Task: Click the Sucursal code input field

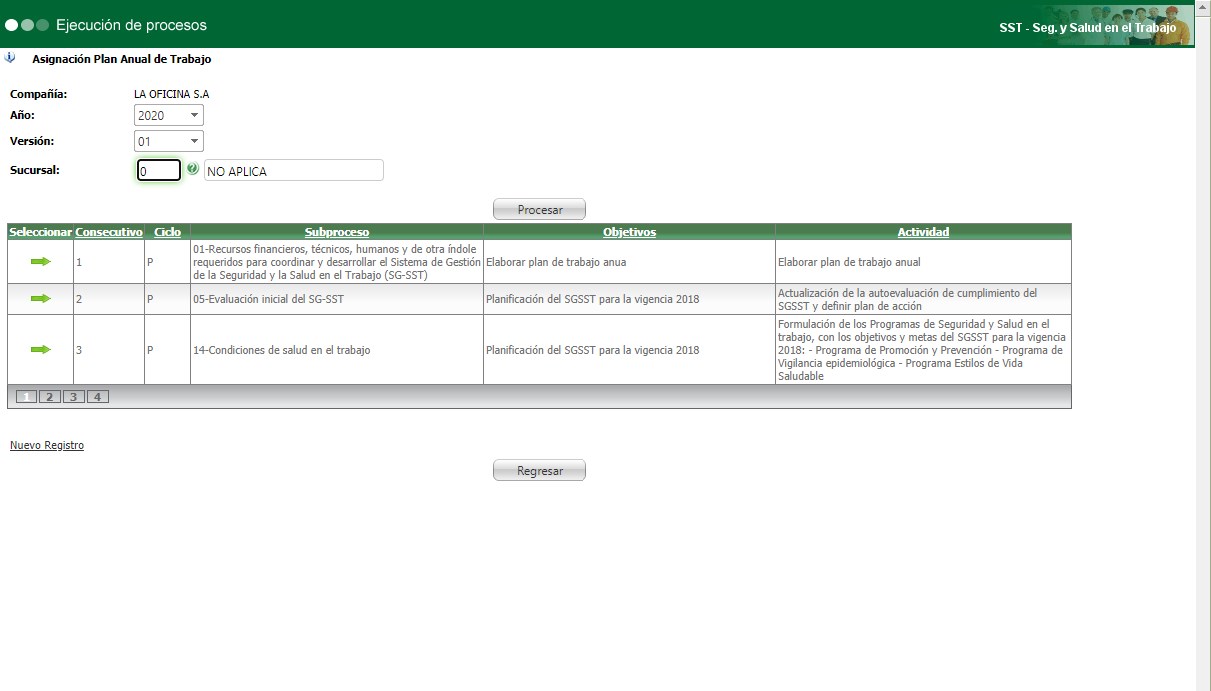Action: click(x=159, y=170)
